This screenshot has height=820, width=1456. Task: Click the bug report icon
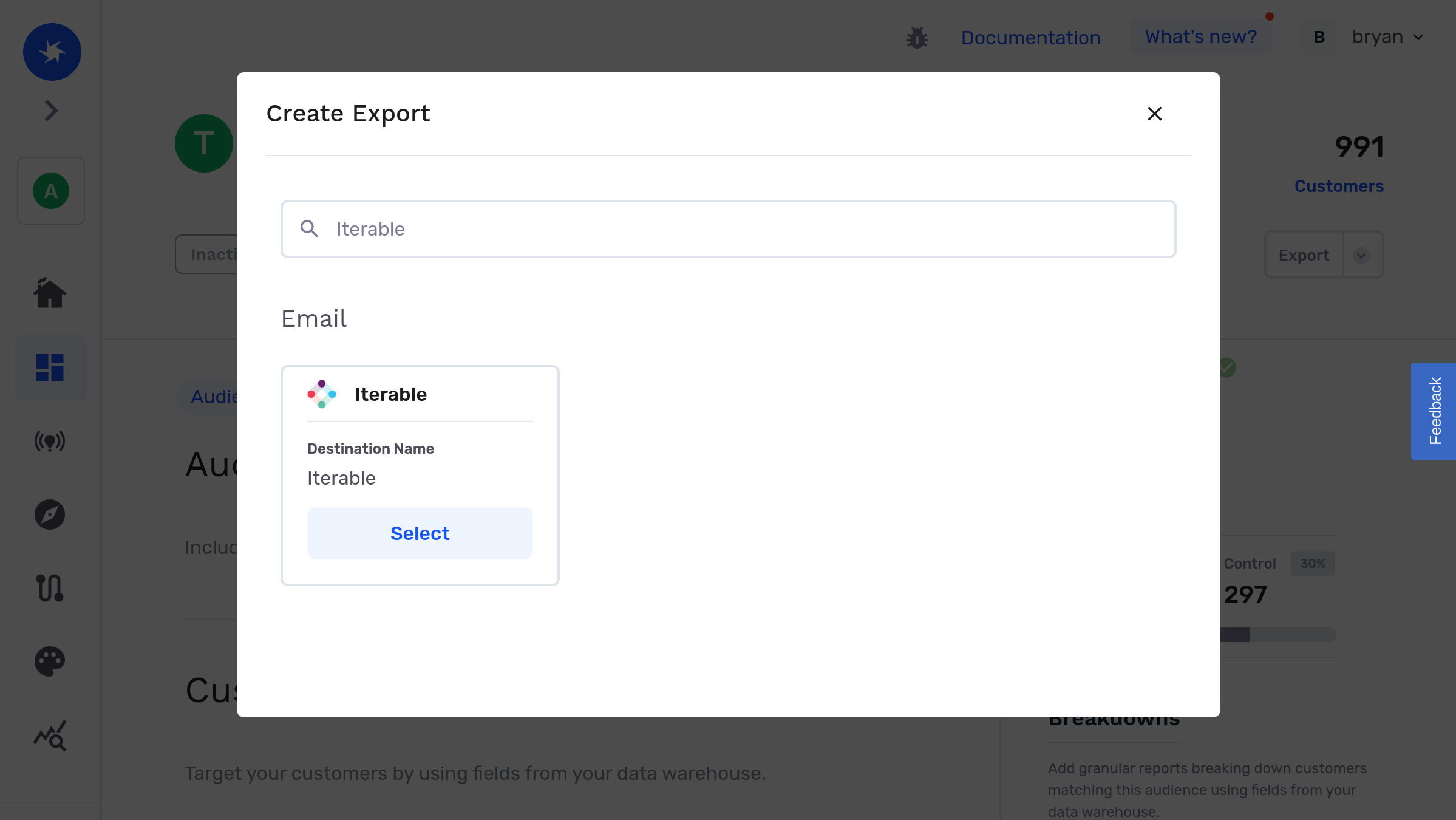click(917, 38)
